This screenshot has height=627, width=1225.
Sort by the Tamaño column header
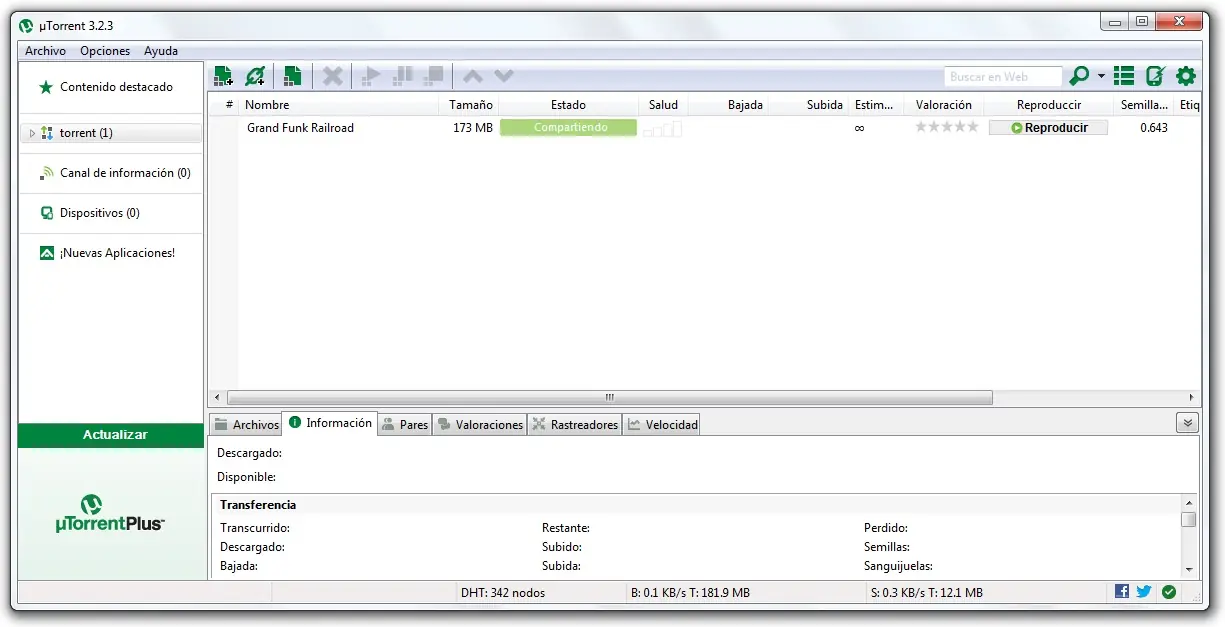click(468, 105)
